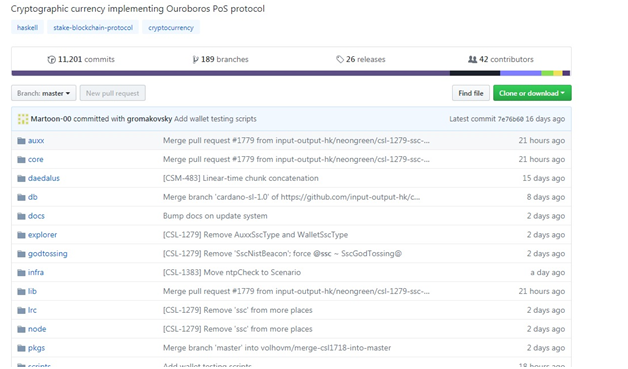Click the docs folder icon
Viewport: 628px width, 369px height.
tap(21, 216)
